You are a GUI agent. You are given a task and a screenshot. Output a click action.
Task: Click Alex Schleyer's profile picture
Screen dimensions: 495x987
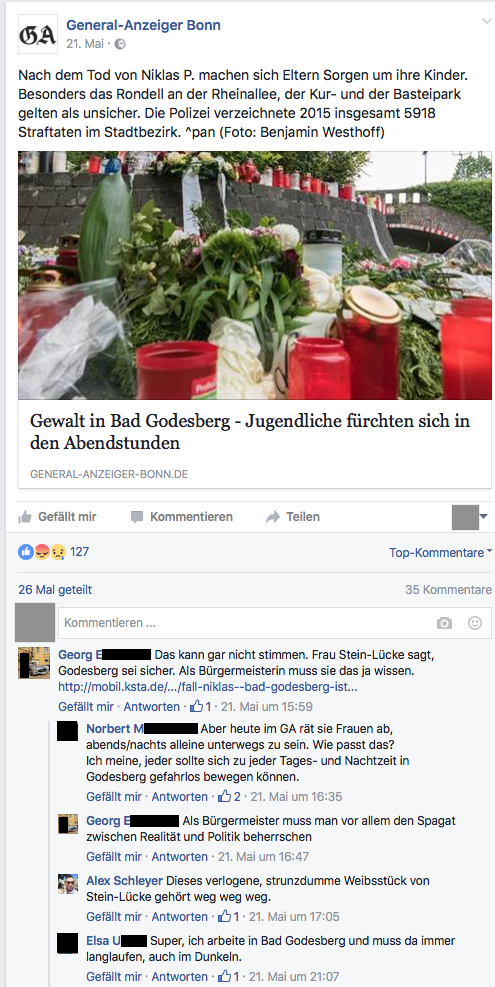(x=67, y=883)
